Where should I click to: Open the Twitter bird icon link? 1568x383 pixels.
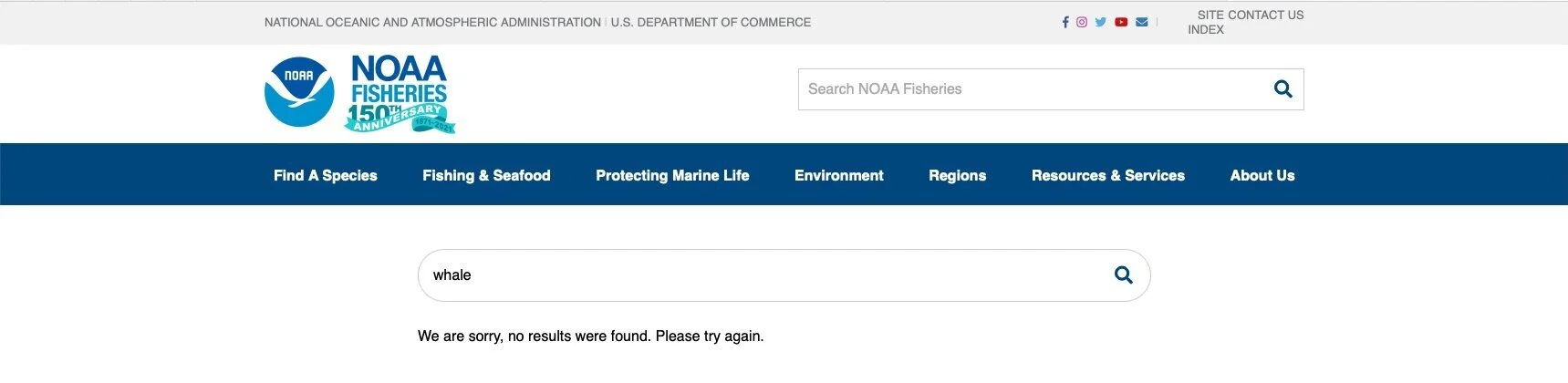(1101, 22)
